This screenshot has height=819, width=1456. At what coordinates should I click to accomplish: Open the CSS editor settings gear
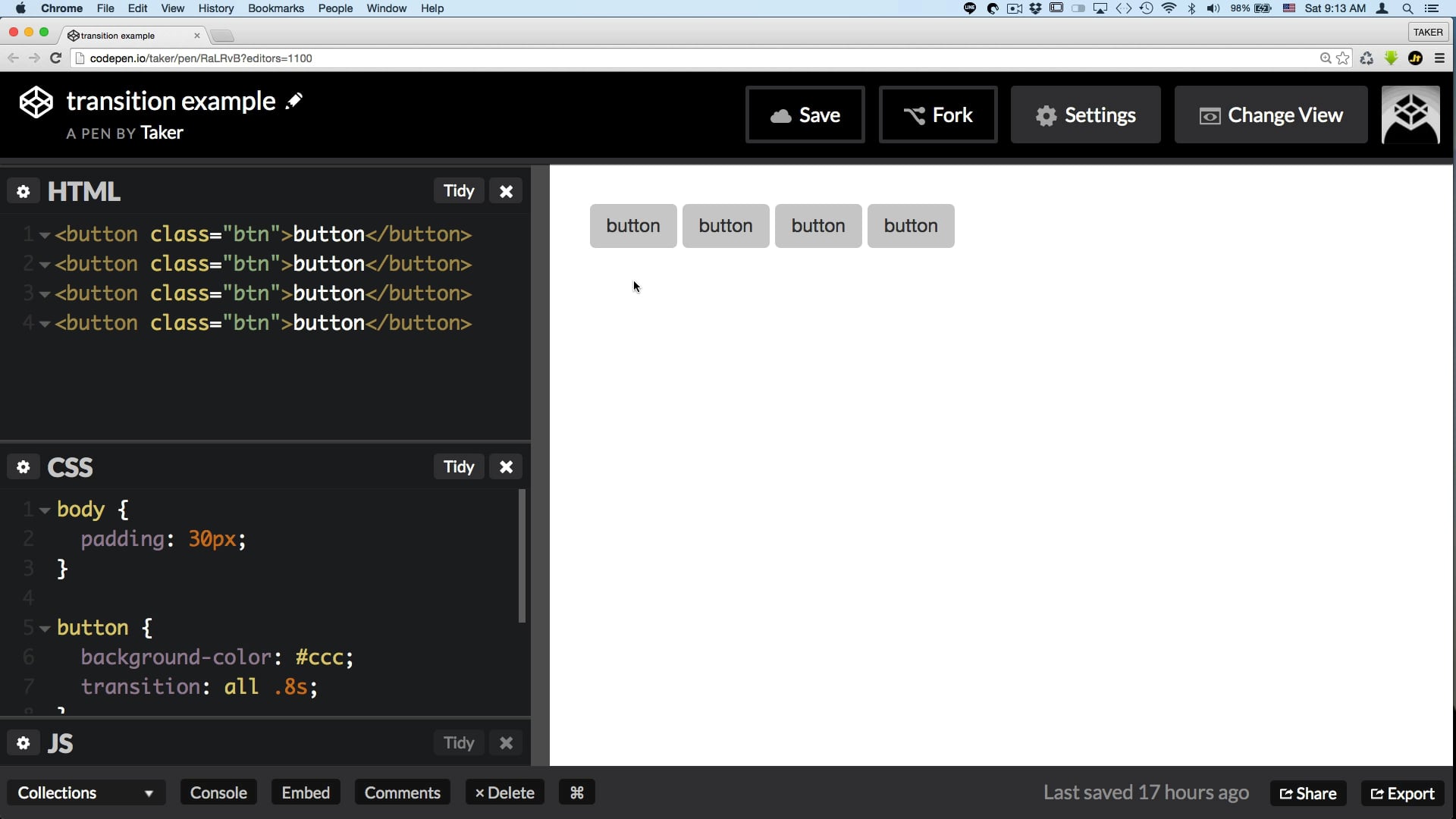coord(24,467)
